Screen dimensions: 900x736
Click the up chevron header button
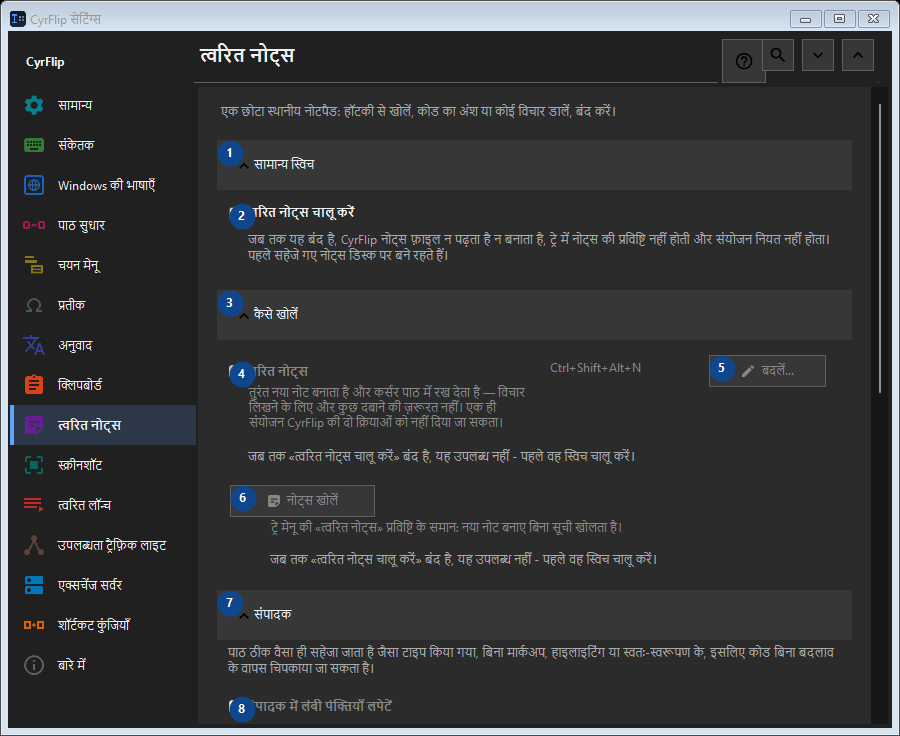tap(858, 55)
